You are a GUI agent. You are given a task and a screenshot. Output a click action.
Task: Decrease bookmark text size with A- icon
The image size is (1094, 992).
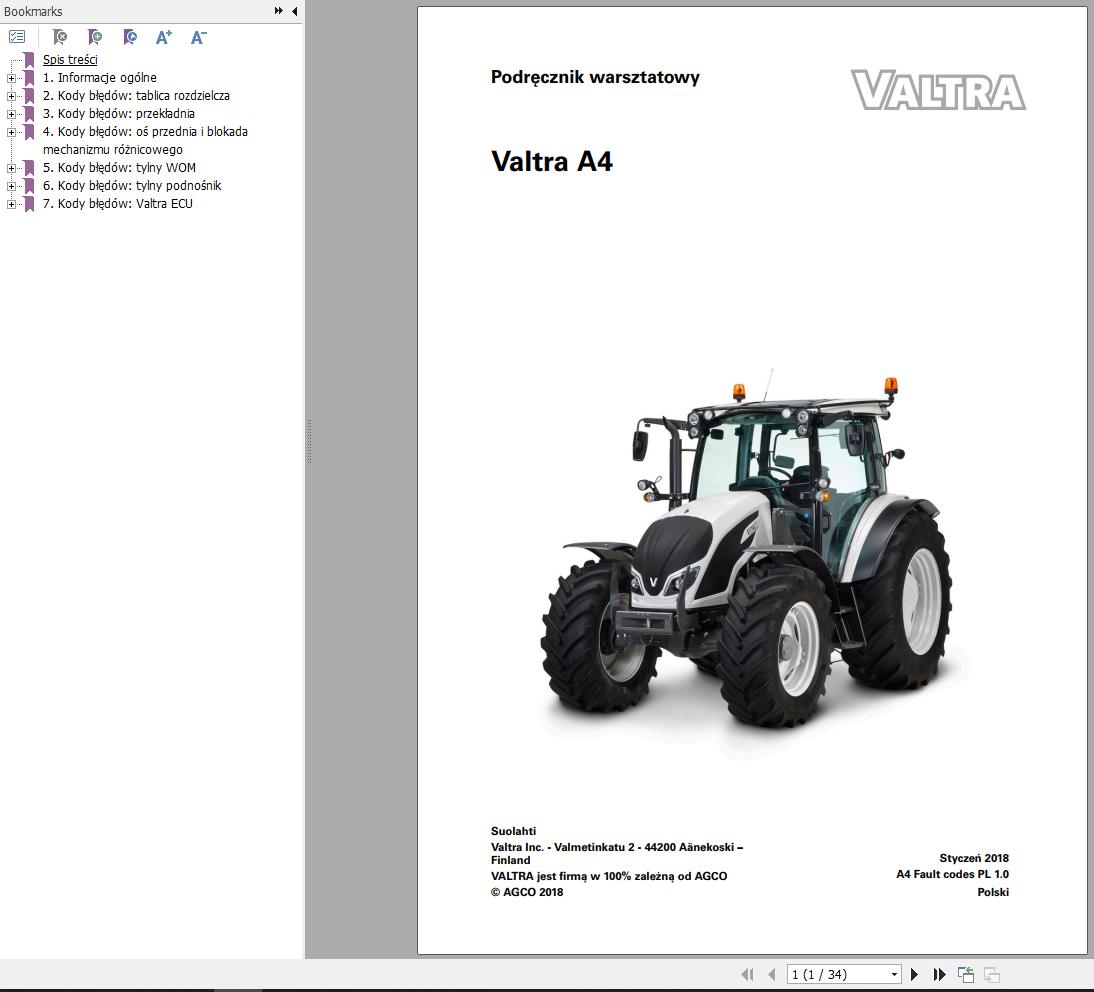point(197,37)
